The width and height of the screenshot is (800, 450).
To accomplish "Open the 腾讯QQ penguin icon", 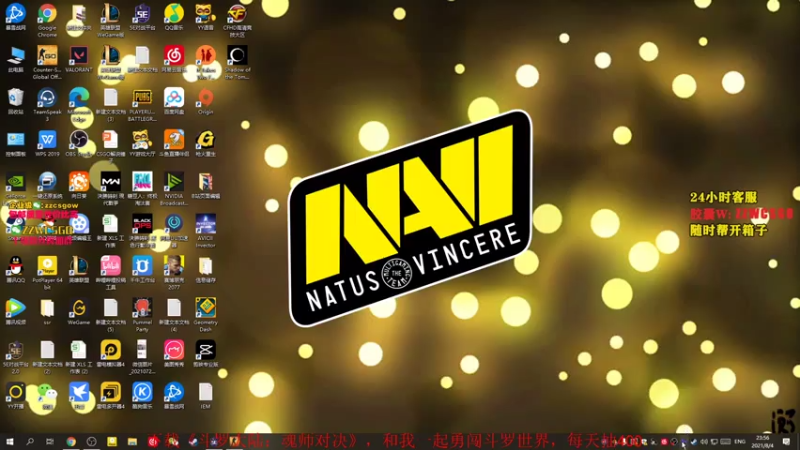I will (x=15, y=269).
